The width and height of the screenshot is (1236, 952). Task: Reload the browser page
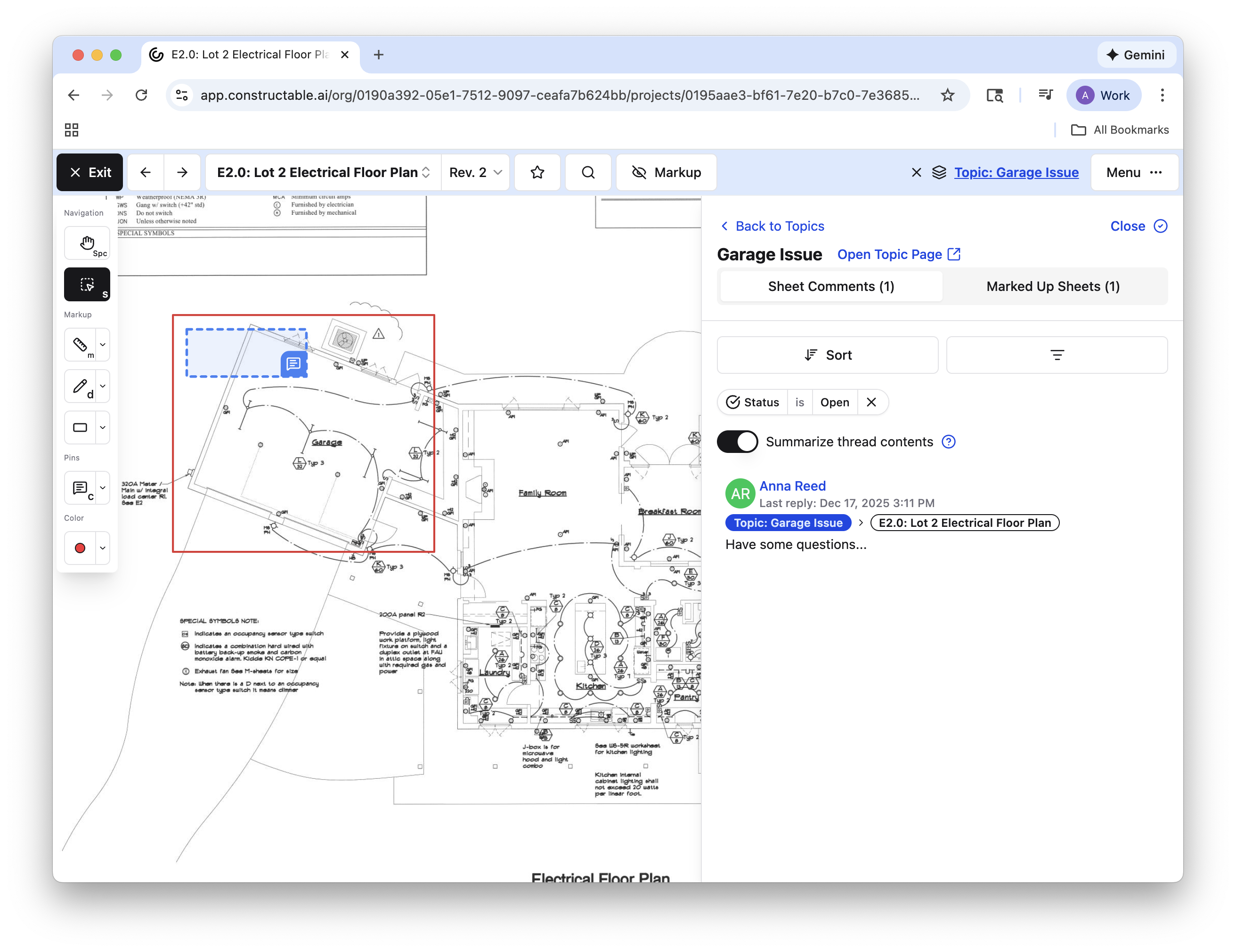click(x=141, y=95)
